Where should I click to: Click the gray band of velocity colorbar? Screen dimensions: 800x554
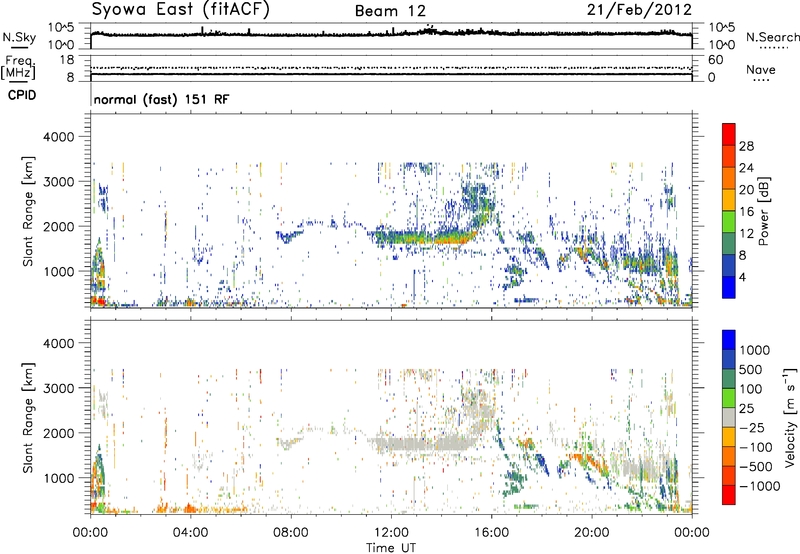coord(729,417)
